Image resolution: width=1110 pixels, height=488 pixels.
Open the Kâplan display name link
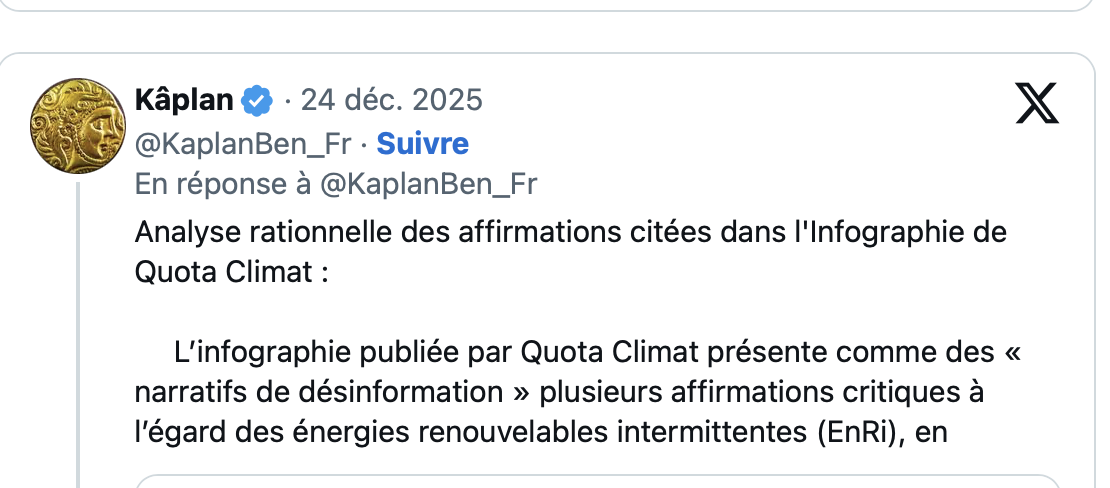184,100
